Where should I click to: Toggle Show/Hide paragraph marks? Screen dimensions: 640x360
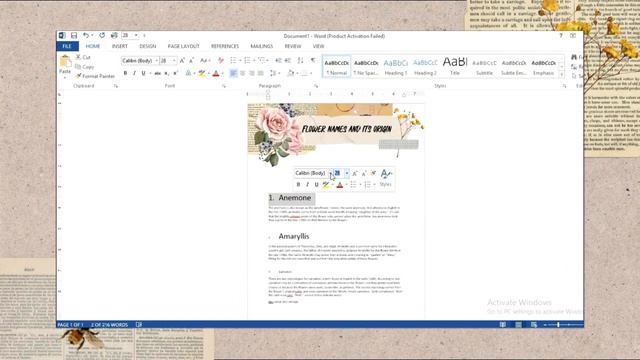[x=313, y=60]
